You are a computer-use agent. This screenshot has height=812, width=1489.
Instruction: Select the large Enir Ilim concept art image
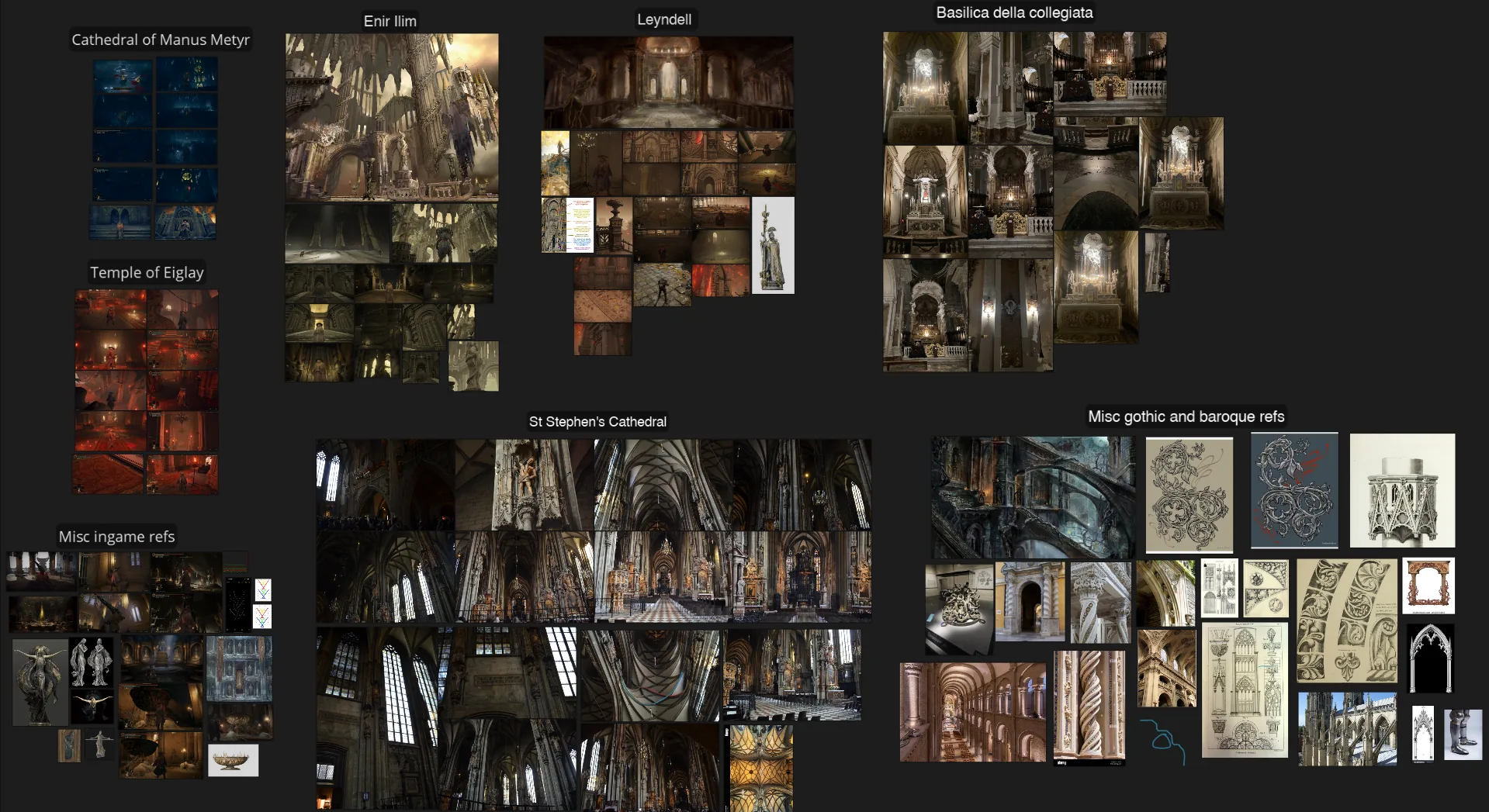pyautogui.click(x=392, y=117)
